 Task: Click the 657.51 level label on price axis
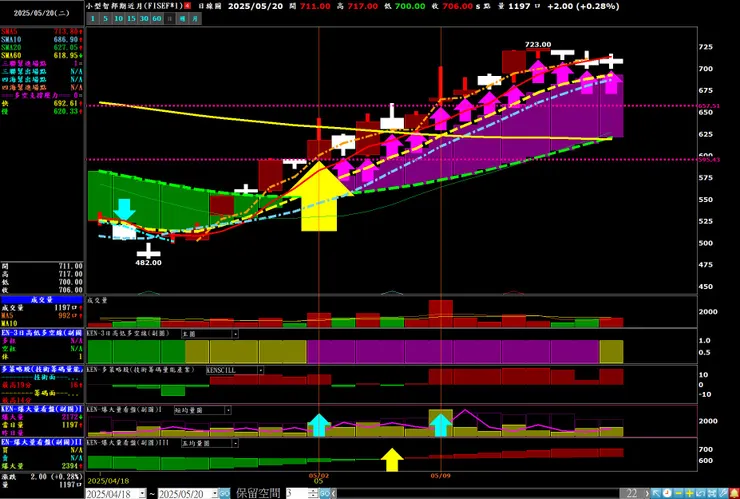(709, 106)
